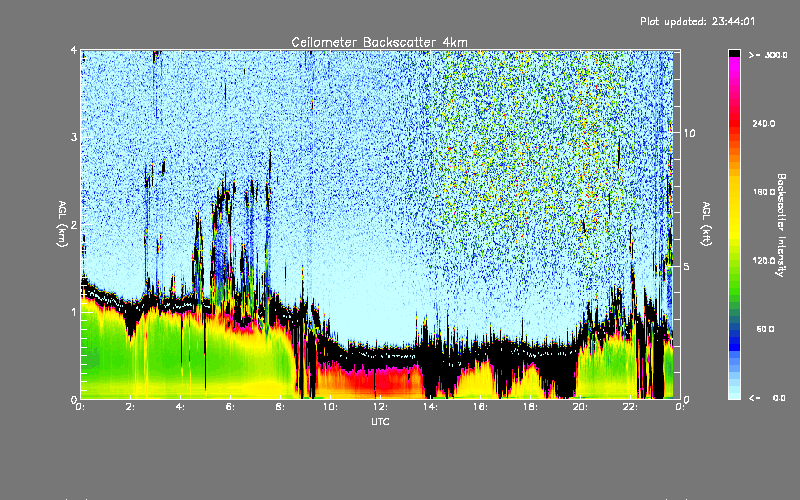Click the '<= 0.0' colorbar minimum label
Screen dimensions: 800x500
[768, 398]
